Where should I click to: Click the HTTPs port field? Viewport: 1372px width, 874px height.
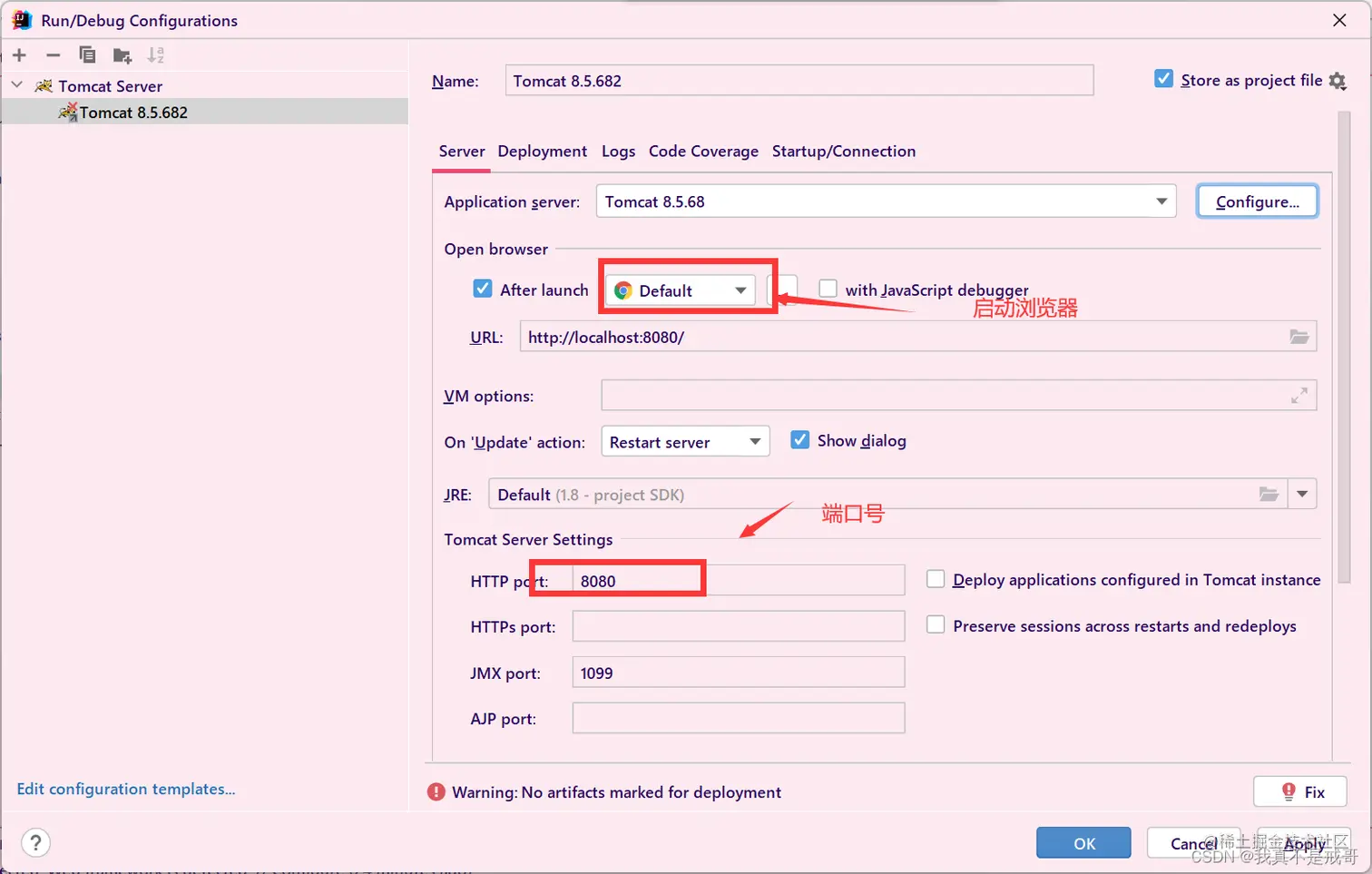coord(739,626)
